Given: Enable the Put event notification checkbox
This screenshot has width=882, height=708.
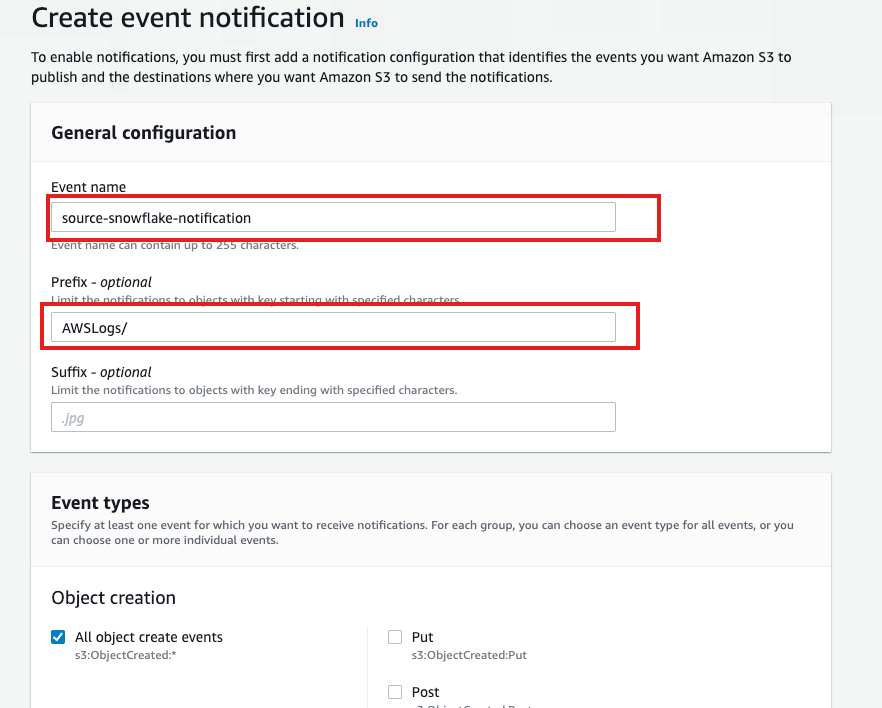Looking at the screenshot, I should (x=395, y=636).
